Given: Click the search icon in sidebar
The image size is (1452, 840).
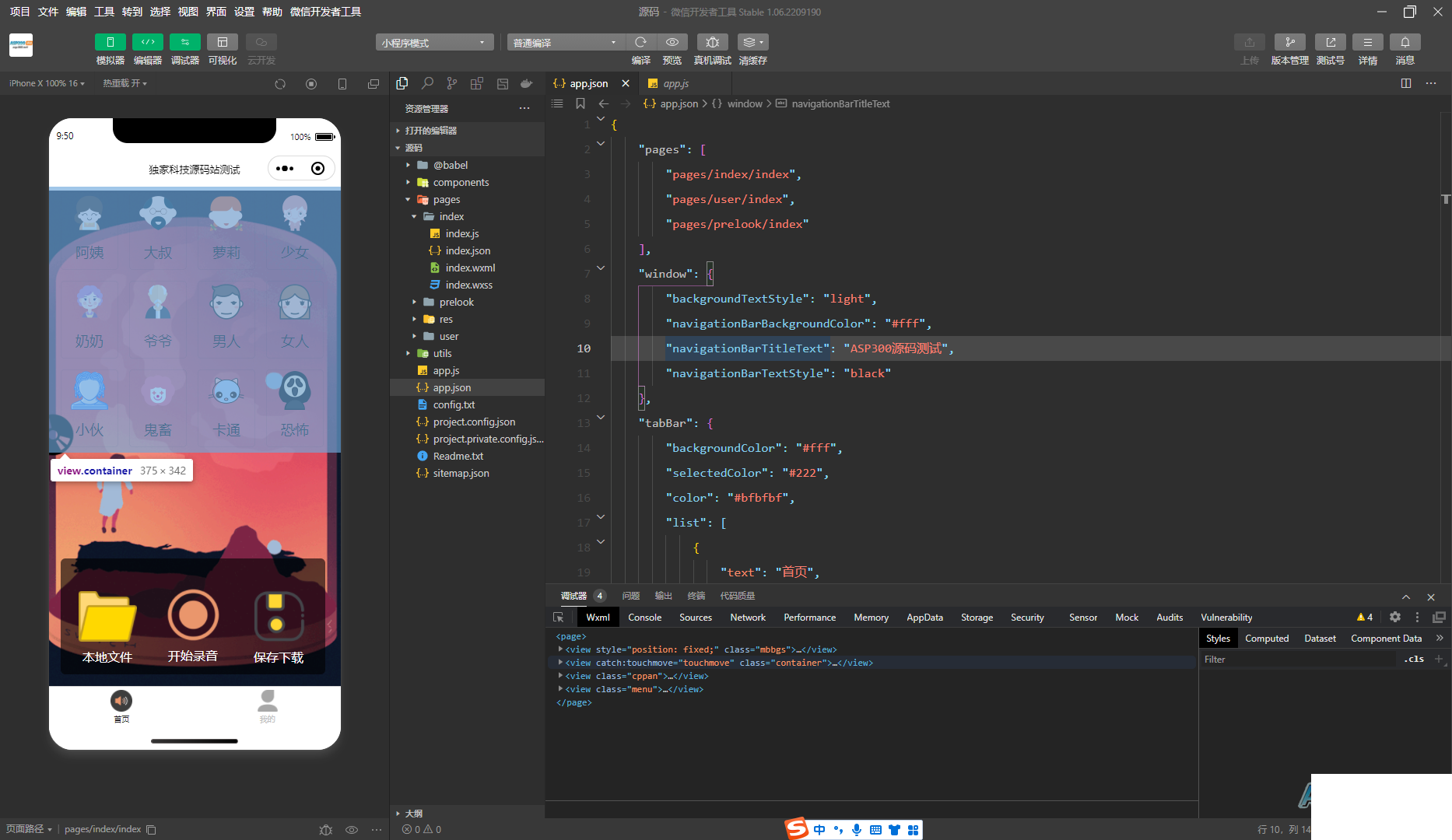Looking at the screenshot, I should [427, 83].
